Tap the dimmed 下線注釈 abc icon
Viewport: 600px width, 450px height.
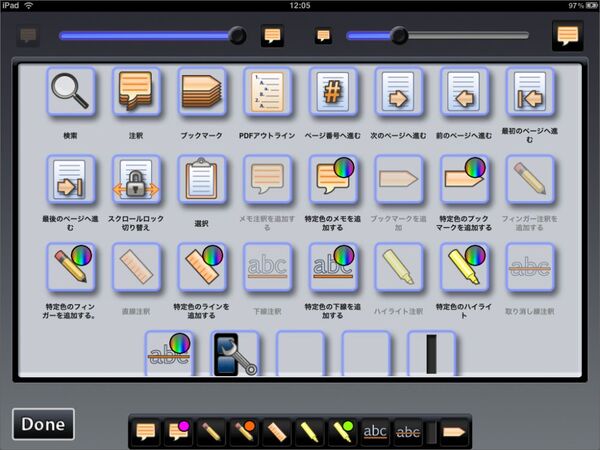point(267,267)
